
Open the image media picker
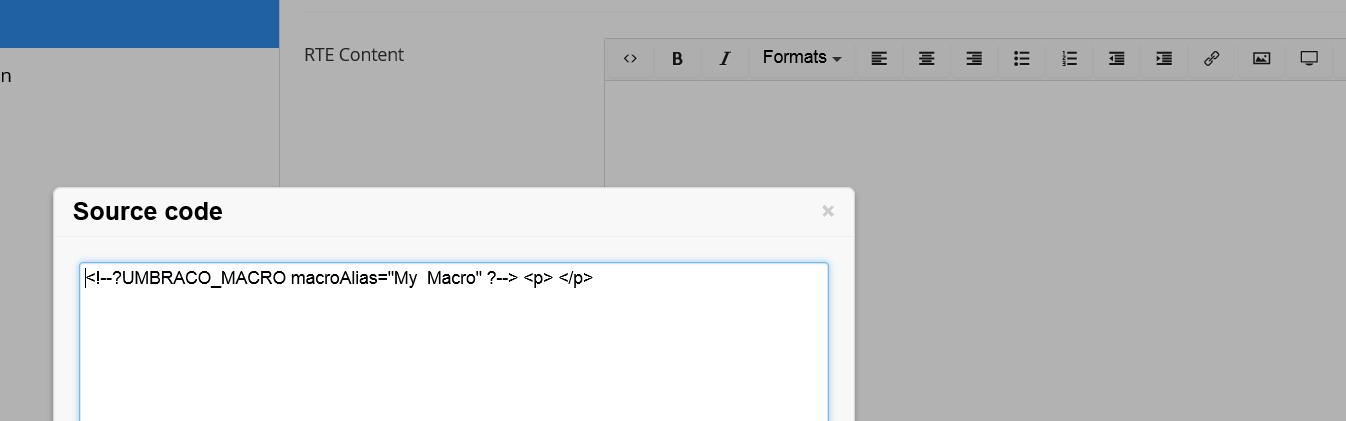(1261, 58)
